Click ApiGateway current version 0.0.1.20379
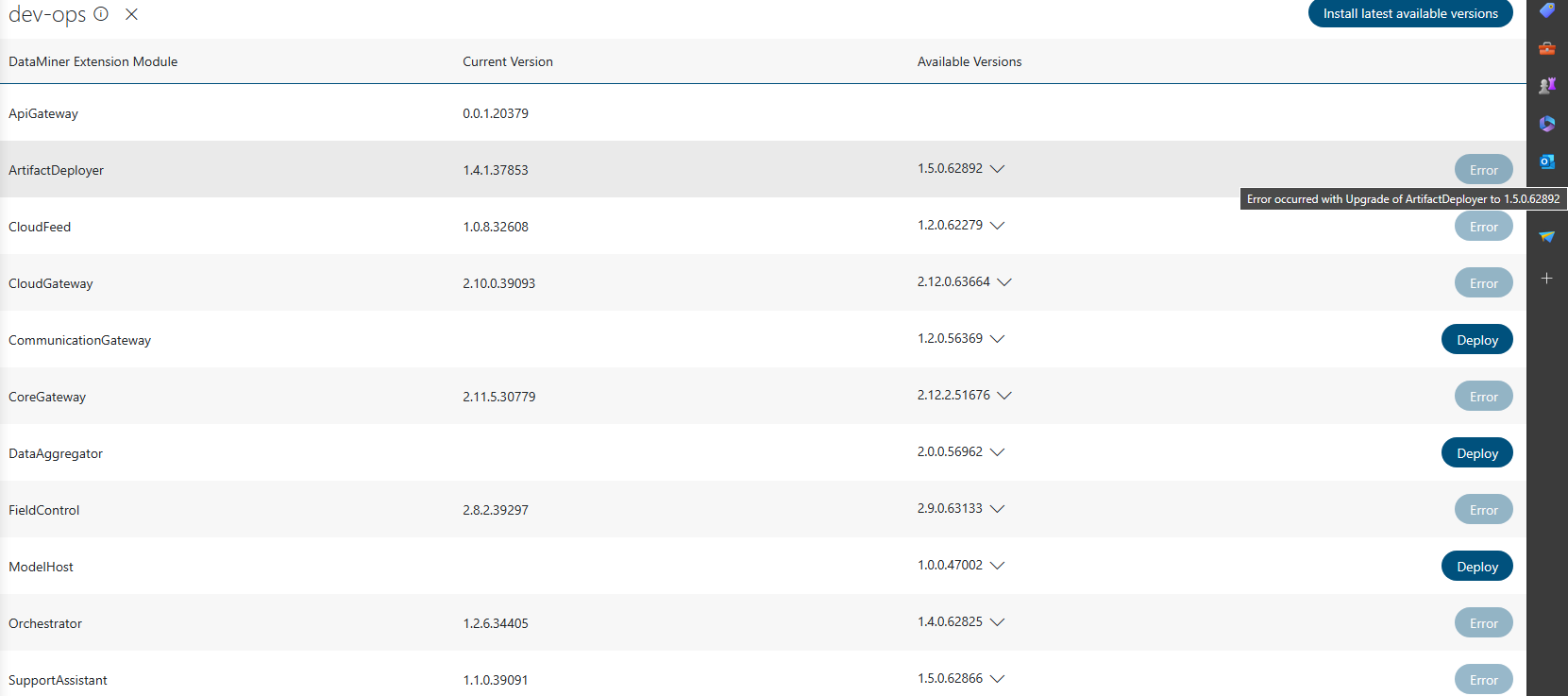This screenshot has height=696, width=1568. coord(496,113)
